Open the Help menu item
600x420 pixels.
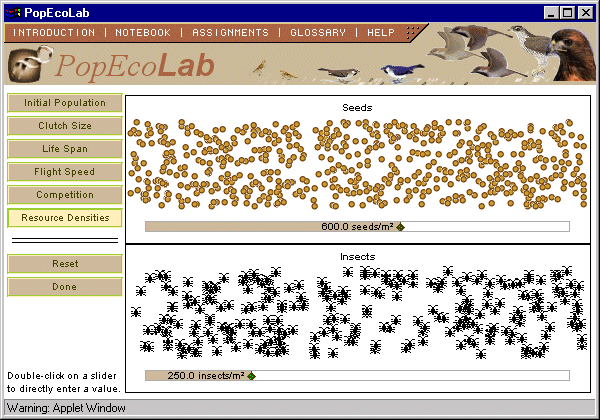coord(381,33)
